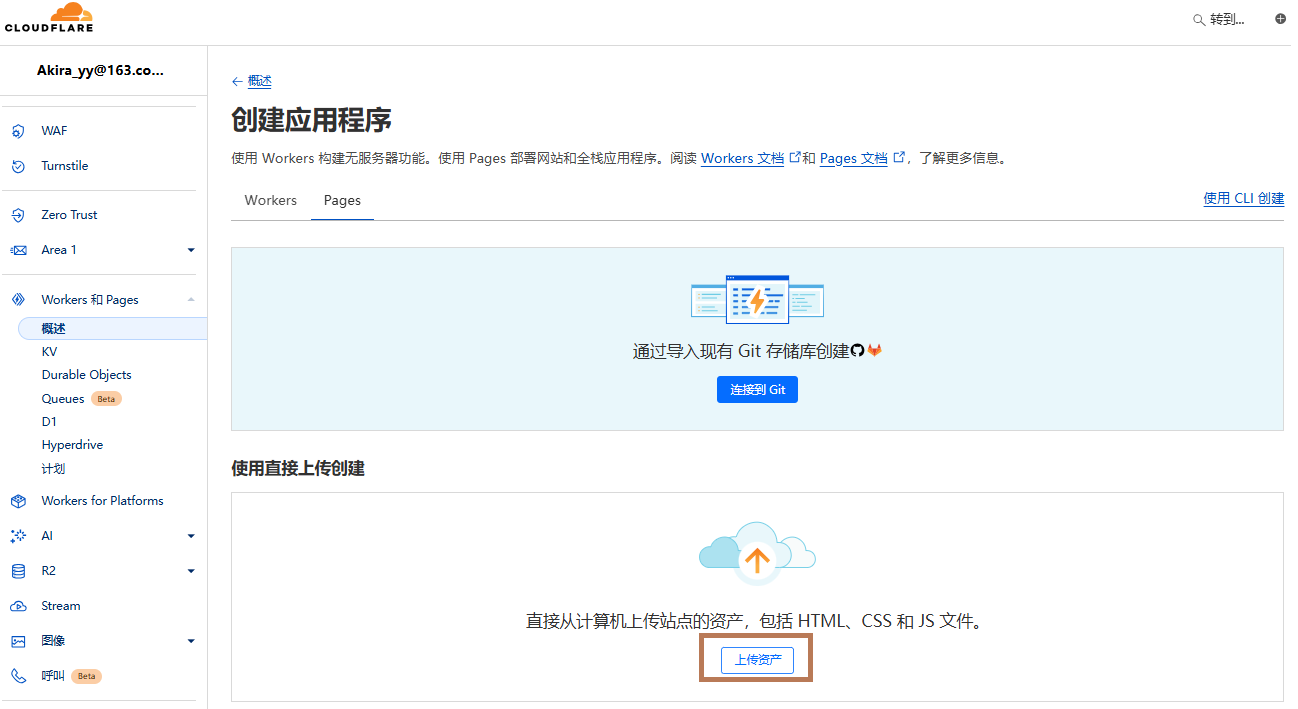Image resolution: width=1298 pixels, height=709 pixels.
Task: Click the Turnstile icon in sidebar
Action: click(18, 166)
